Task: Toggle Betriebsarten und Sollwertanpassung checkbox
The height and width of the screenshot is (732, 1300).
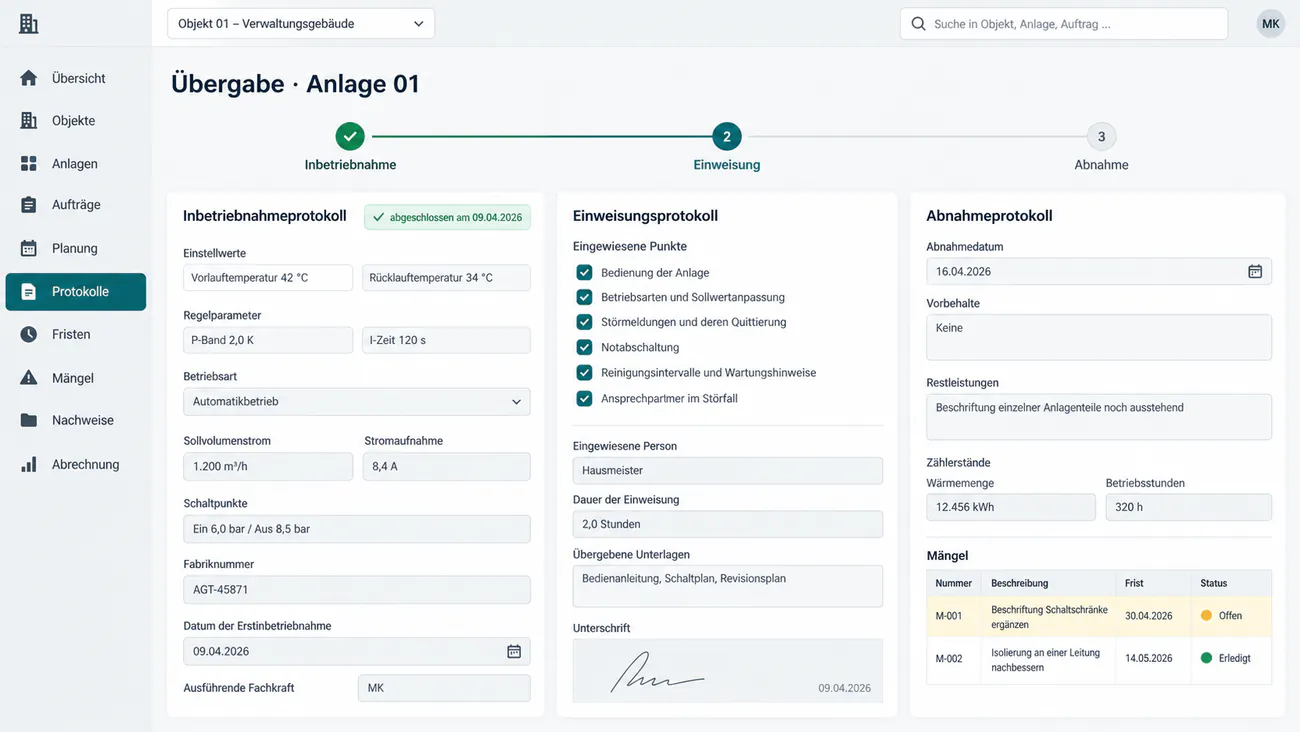Action: coord(584,297)
